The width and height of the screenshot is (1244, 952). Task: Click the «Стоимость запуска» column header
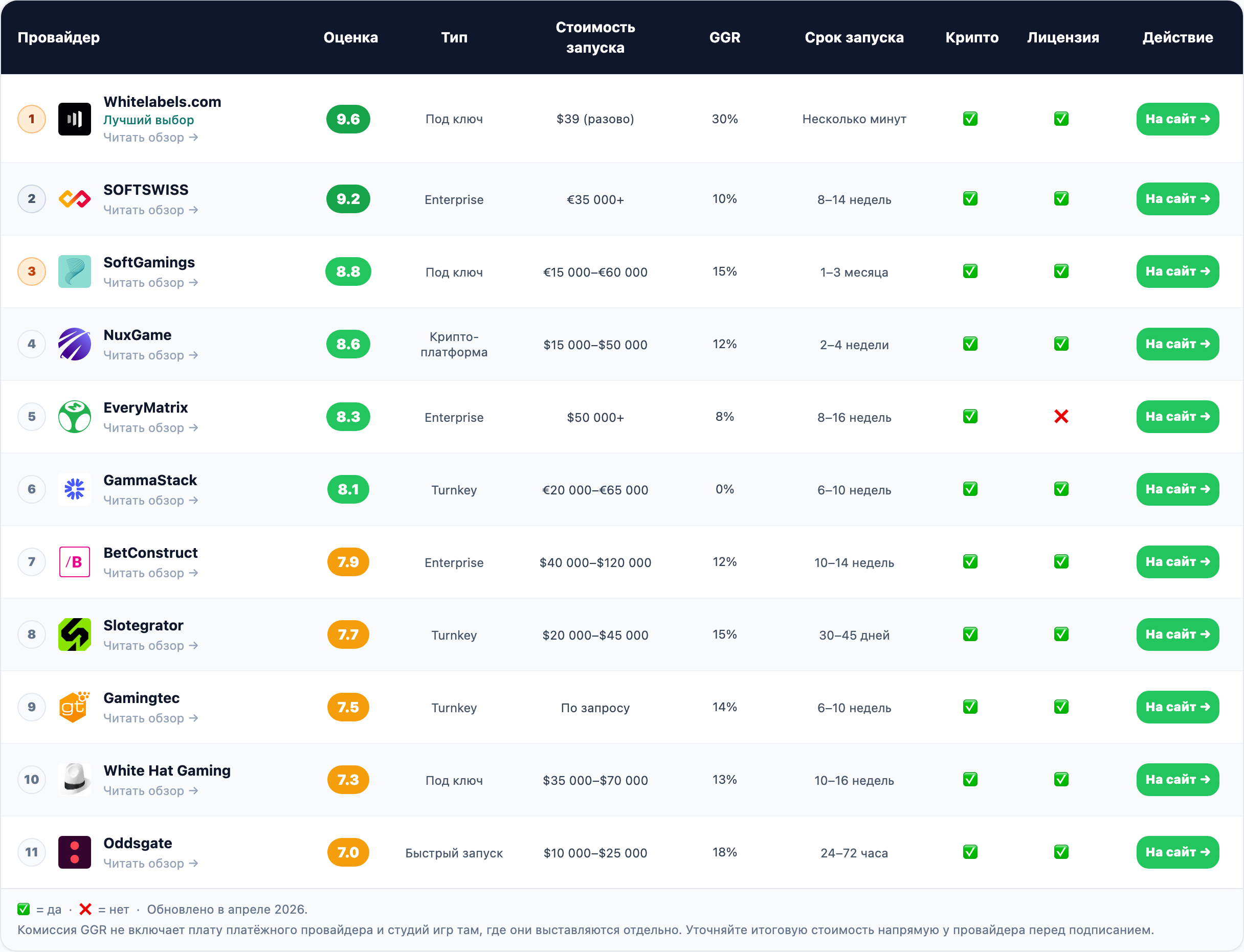coord(595,37)
